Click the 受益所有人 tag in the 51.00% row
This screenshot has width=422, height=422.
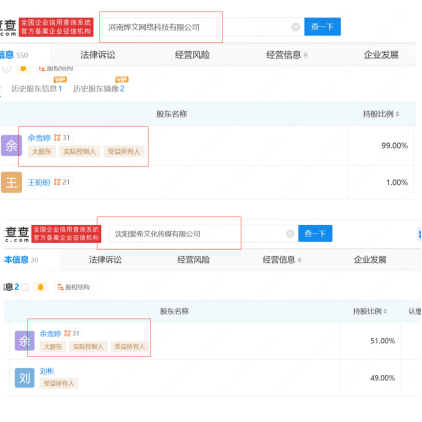point(130,347)
